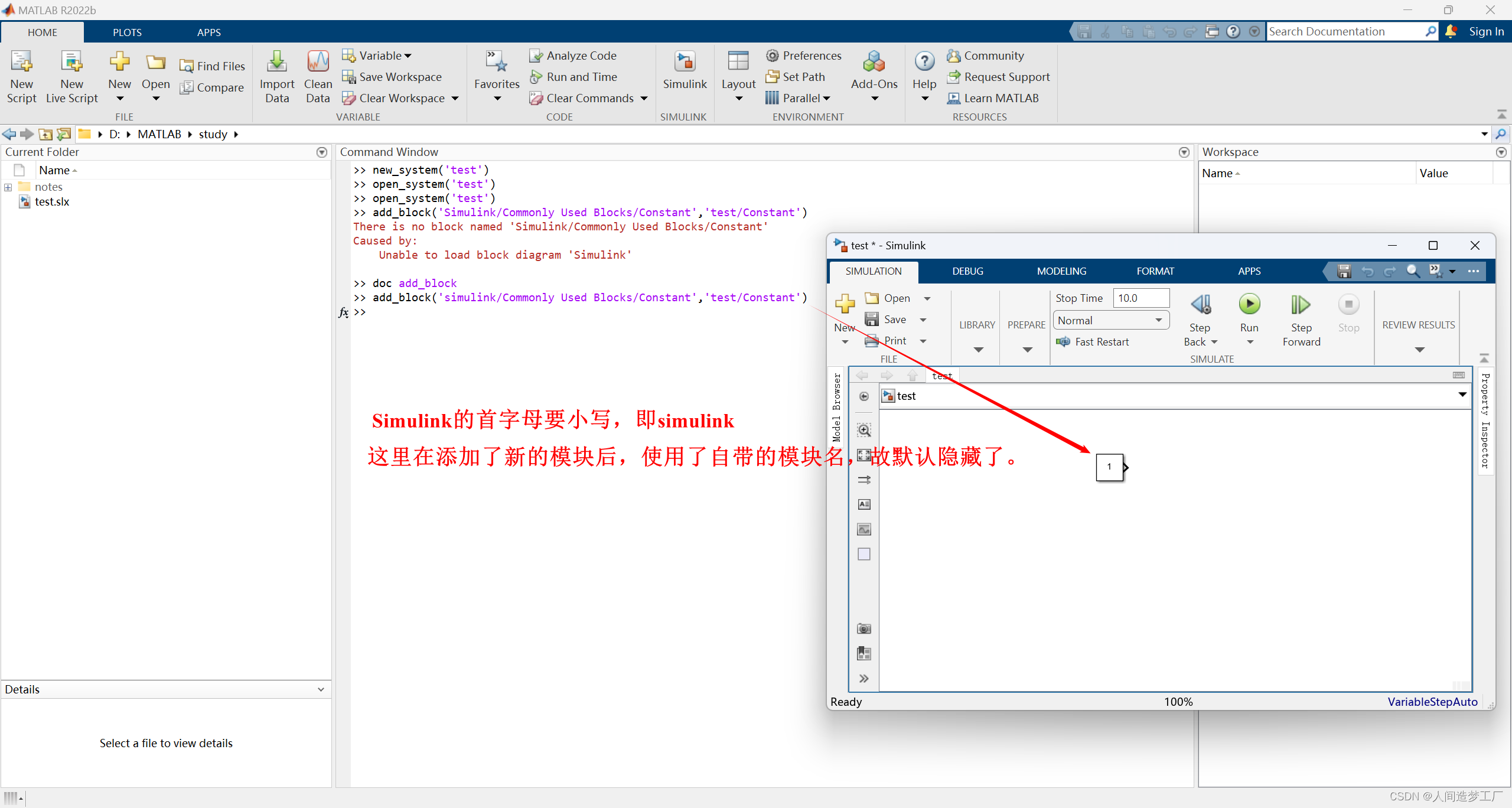Switch to the PLOTS tab
This screenshot has width=1512, height=808.
tap(127, 32)
